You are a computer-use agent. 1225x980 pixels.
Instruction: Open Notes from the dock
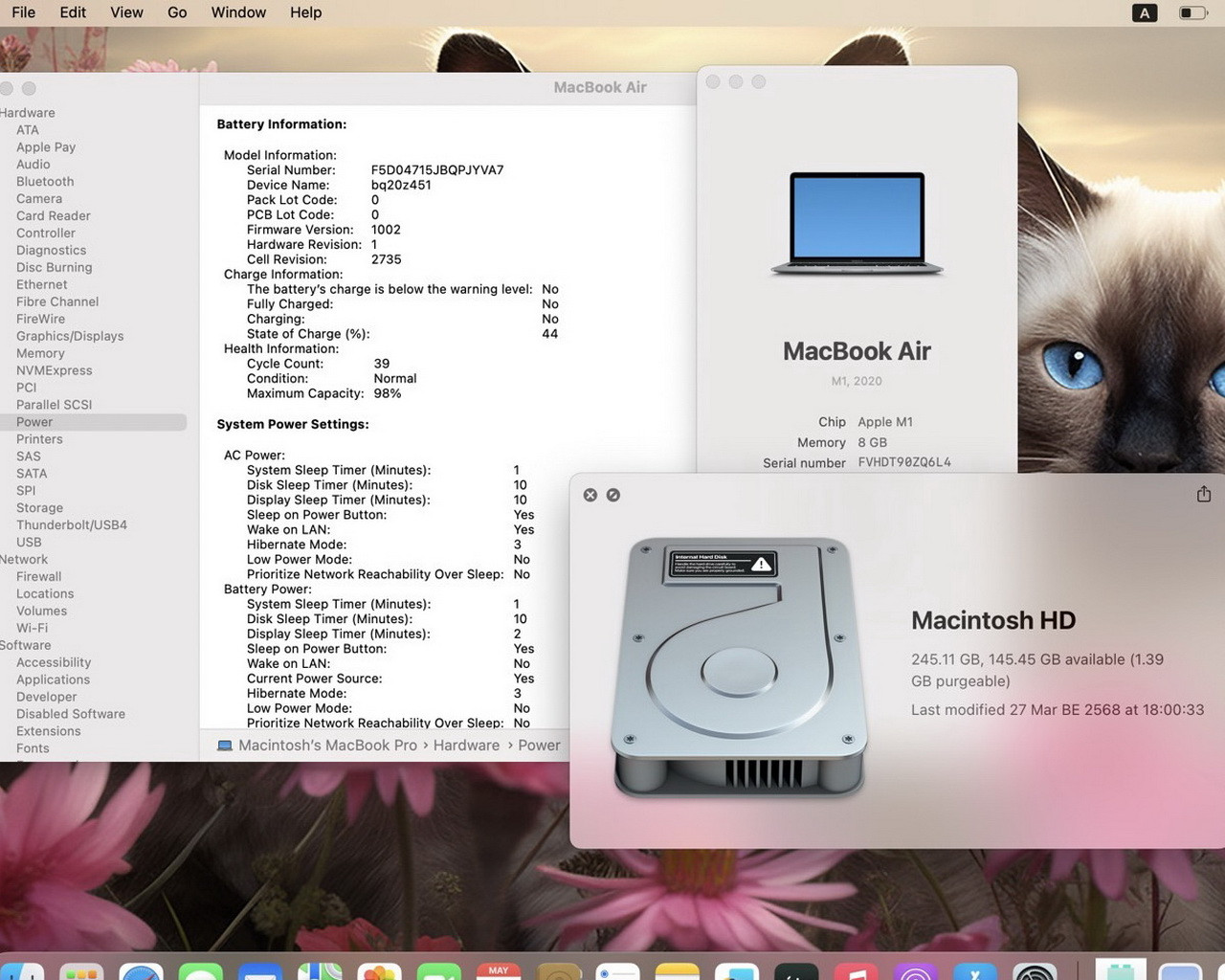[678, 970]
